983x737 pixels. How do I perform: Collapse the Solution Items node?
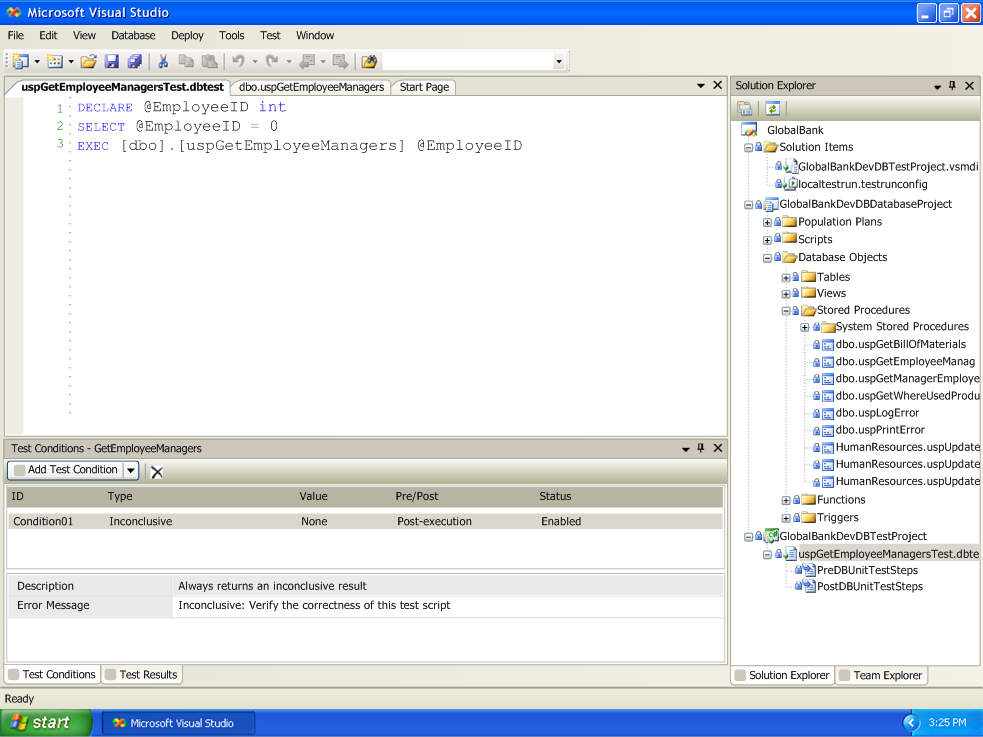[x=749, y=148]
